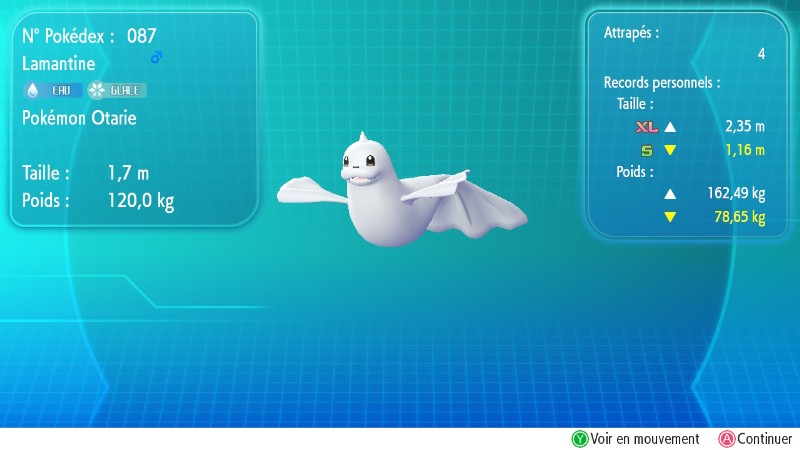Screen dimensions: 800x450
Task: Select the 120,0 kg Poids value
Action: [x=140, y=200]
